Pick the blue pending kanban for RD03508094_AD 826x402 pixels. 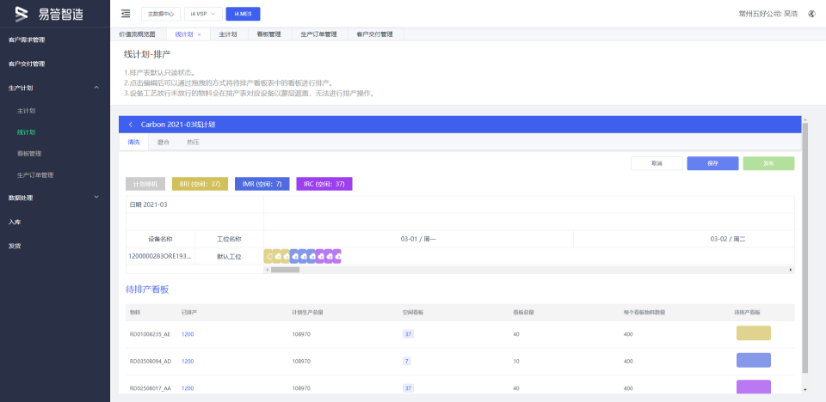coord(753,360)
